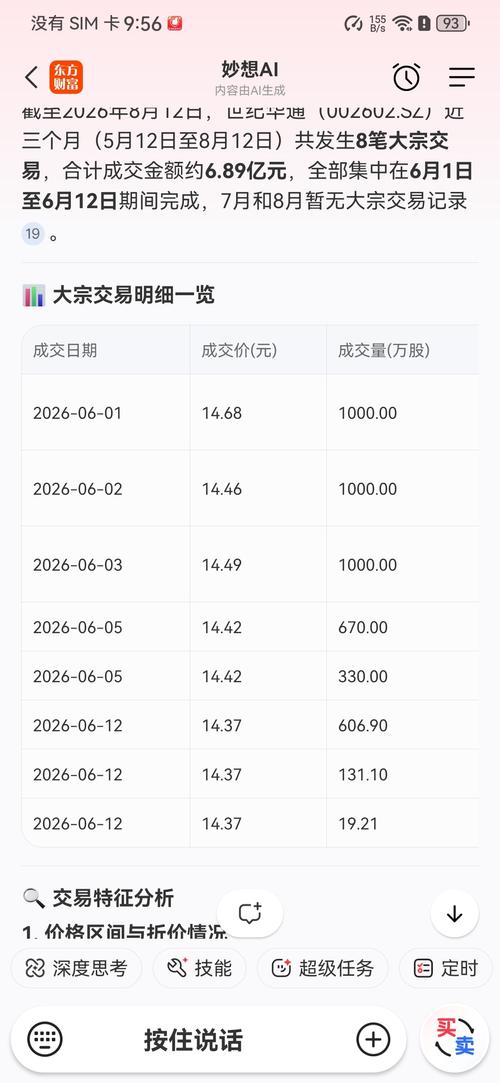Tap the 成交日期 column header

[x=65, y=350]
